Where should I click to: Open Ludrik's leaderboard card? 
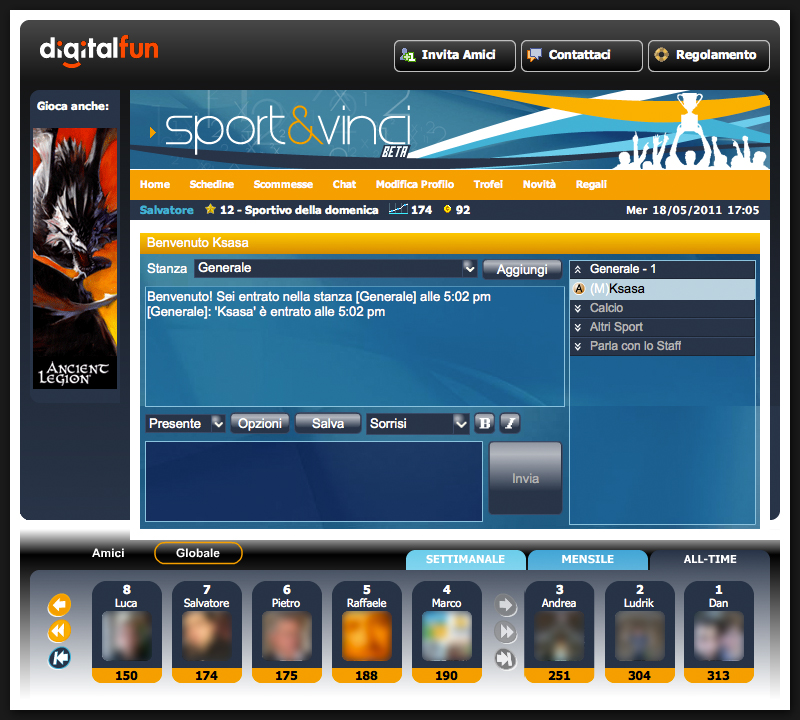[639, 632]
